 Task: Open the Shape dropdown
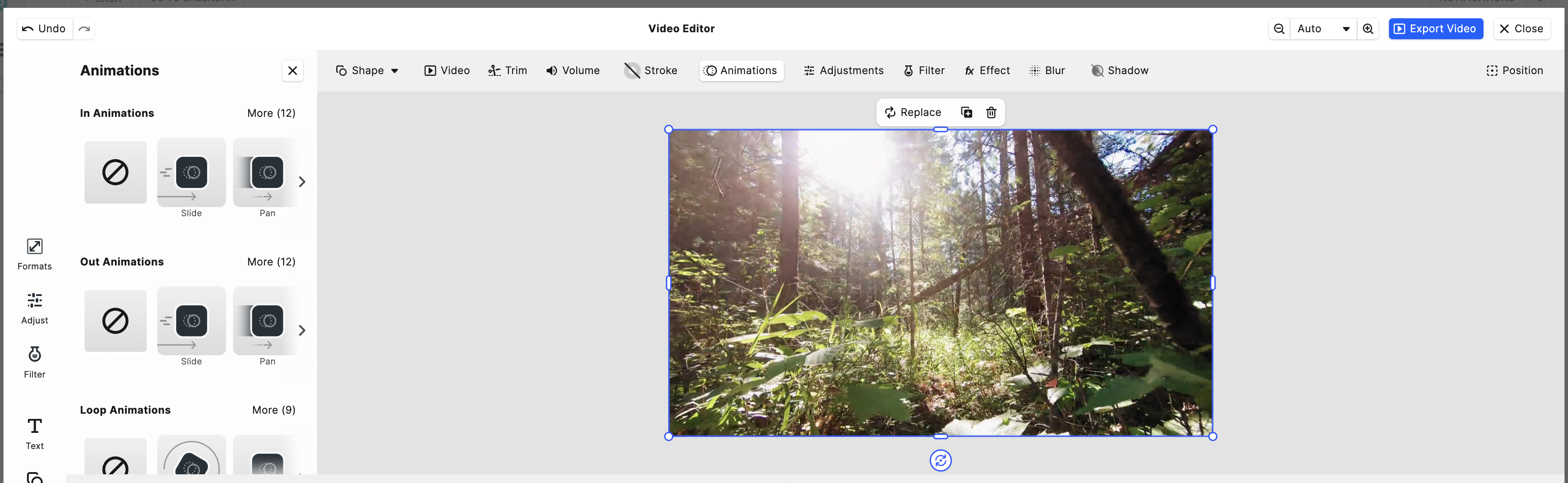tap(367, 71)
